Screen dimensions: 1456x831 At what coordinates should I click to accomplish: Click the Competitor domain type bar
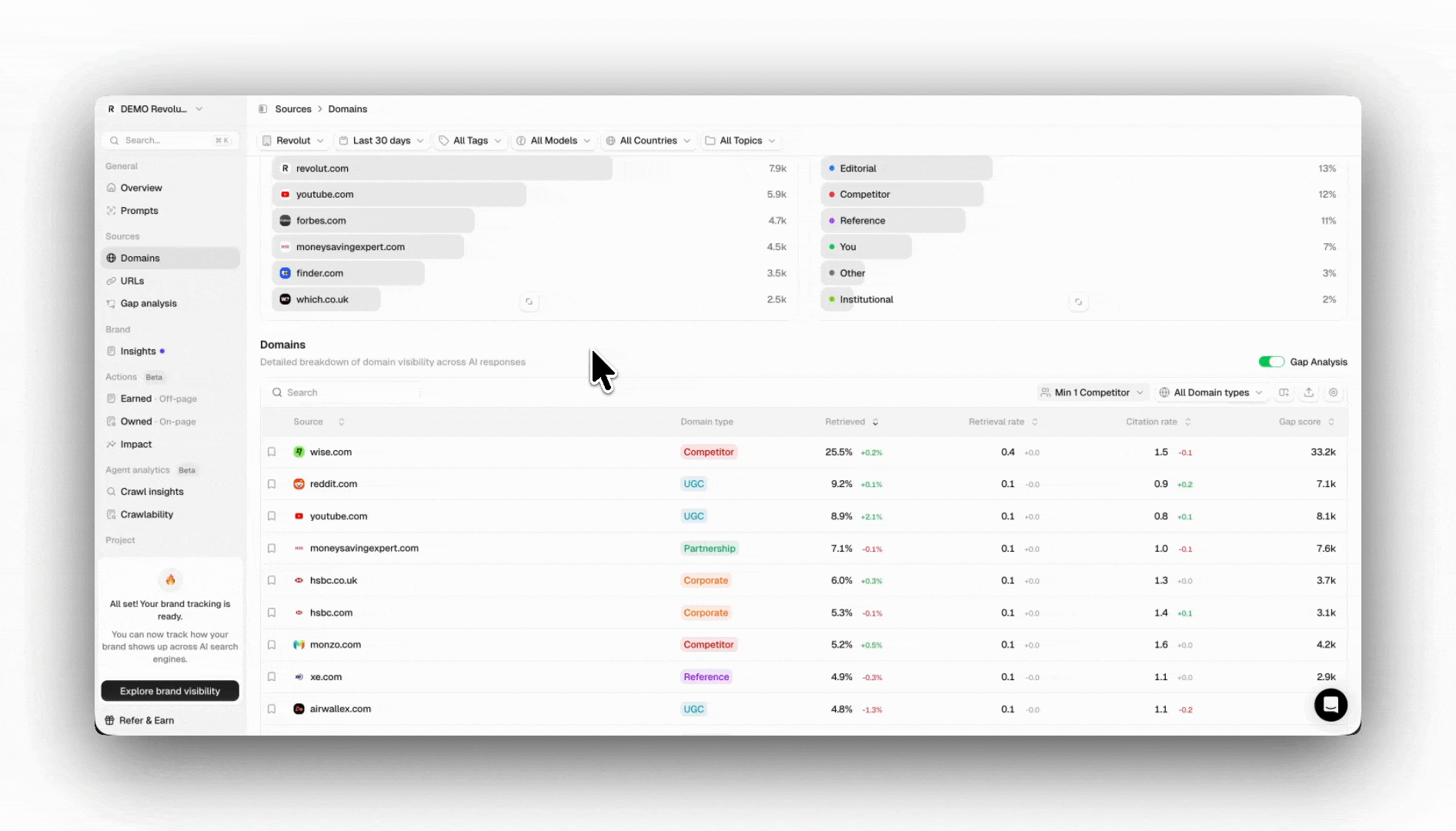pos(902,195)
